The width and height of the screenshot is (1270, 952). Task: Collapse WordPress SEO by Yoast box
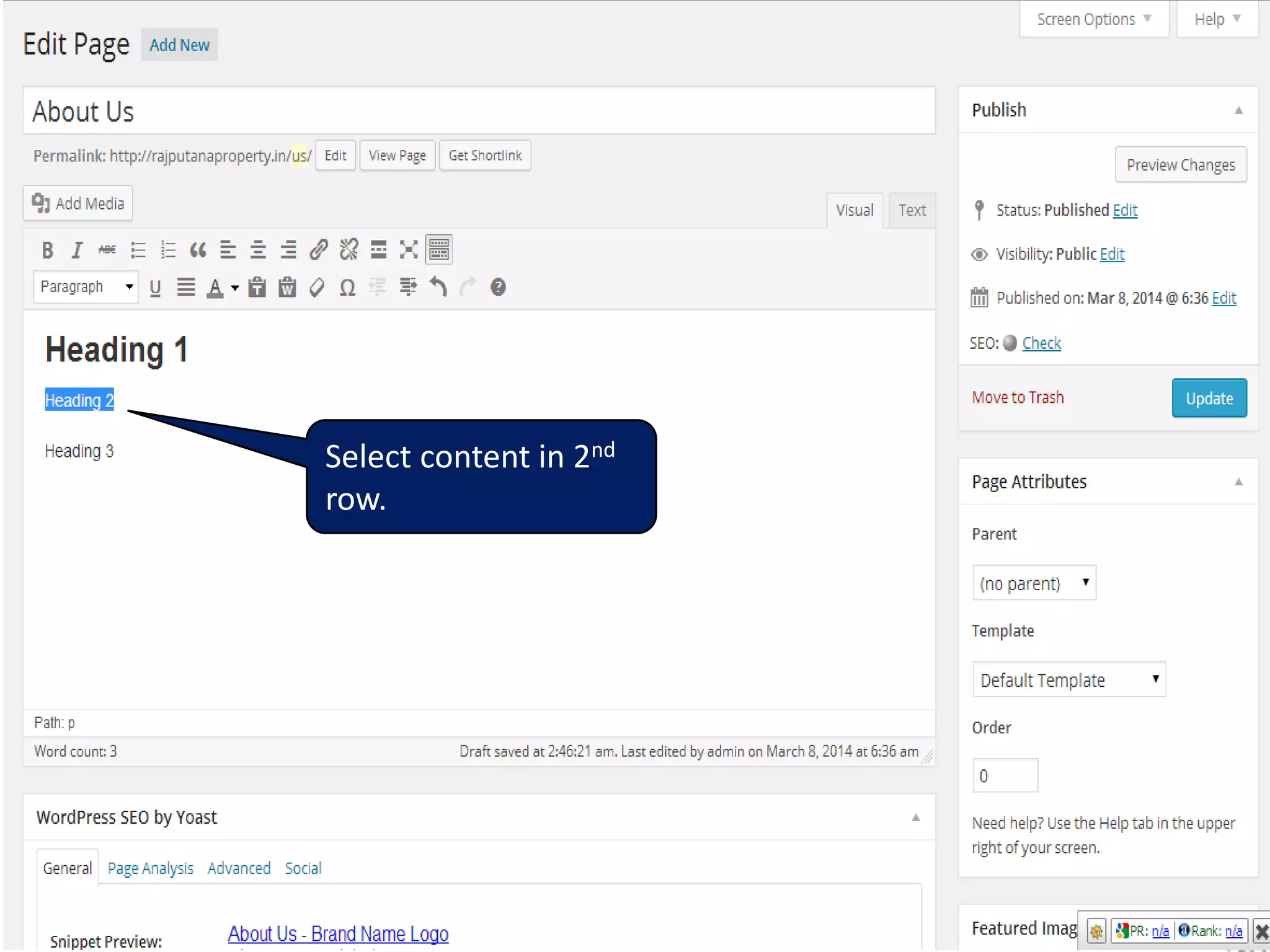point(915,818)
